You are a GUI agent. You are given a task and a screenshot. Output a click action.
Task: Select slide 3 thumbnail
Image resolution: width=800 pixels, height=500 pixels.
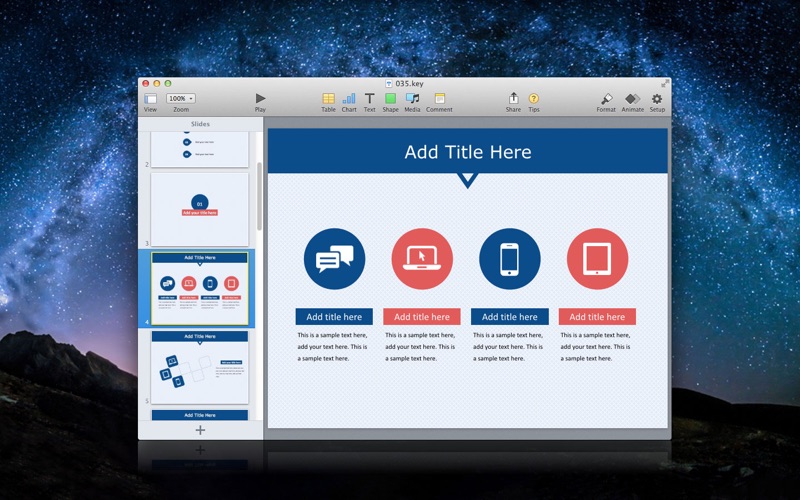(x=199, y=209)
